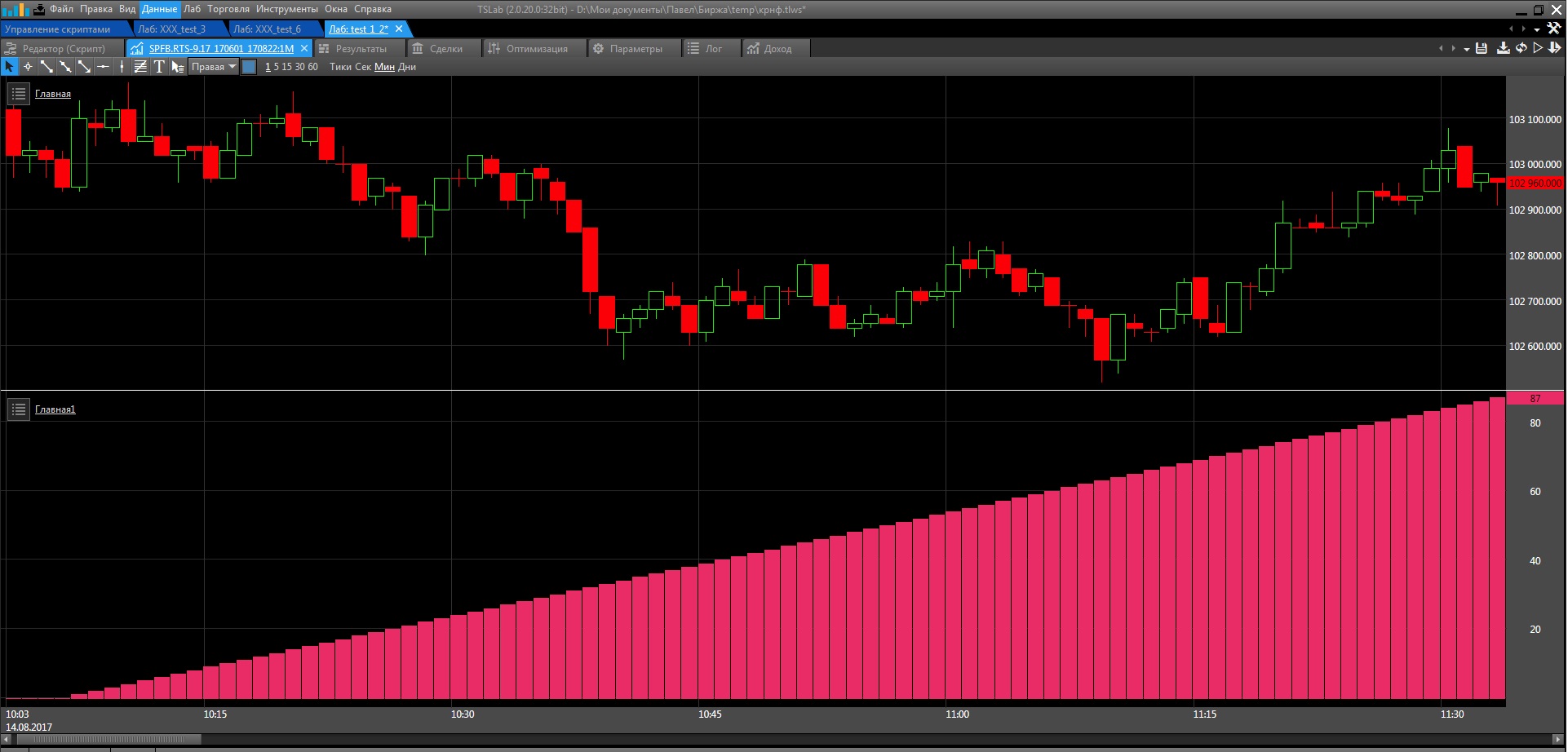This screenshot has width=1568, height=752.
Task: Activate the crosshair cursor tool
Action: tap(28, 67)
